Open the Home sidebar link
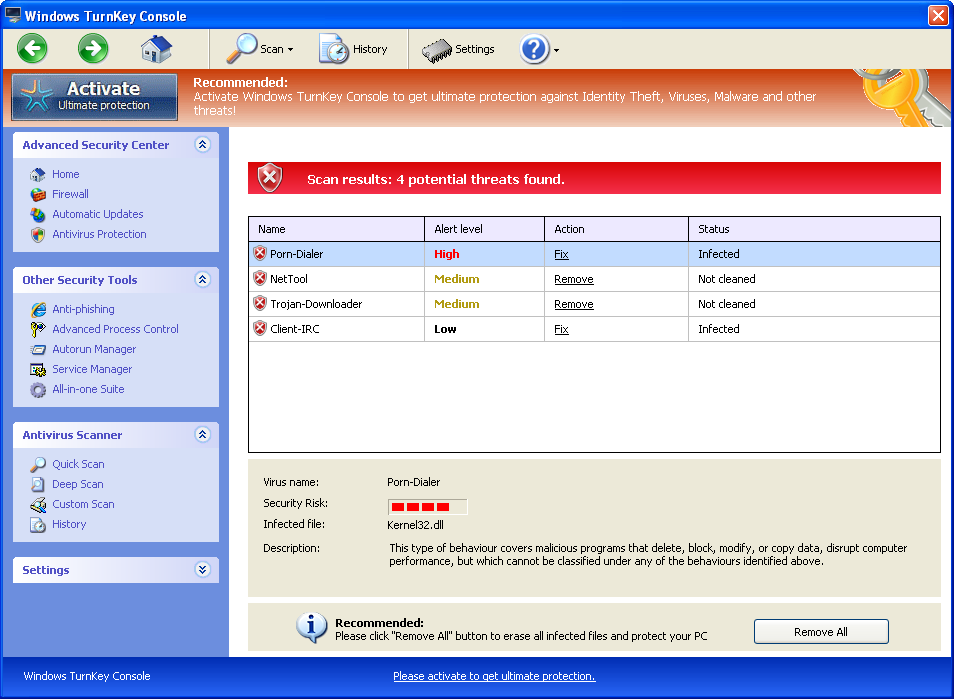The height and width of the screenshot is (699, 954). pos(66,174)
